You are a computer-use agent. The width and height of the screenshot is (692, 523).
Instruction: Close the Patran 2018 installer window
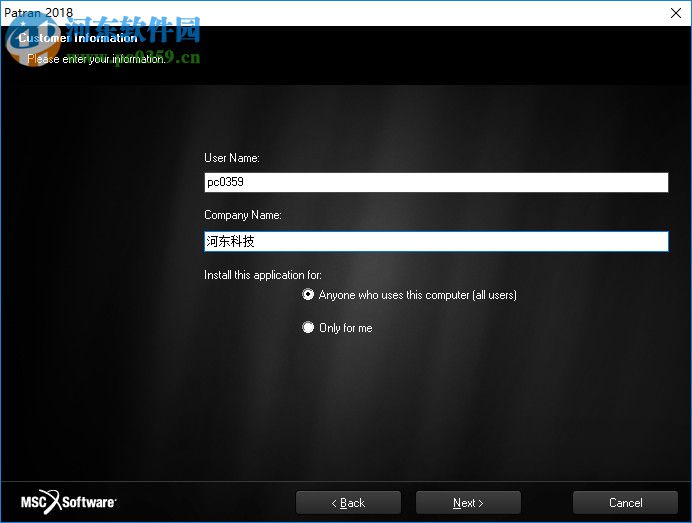click(x=676, y=13)
